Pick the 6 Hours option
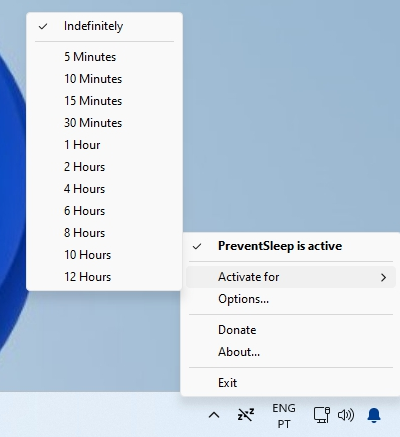 [104, 211]
